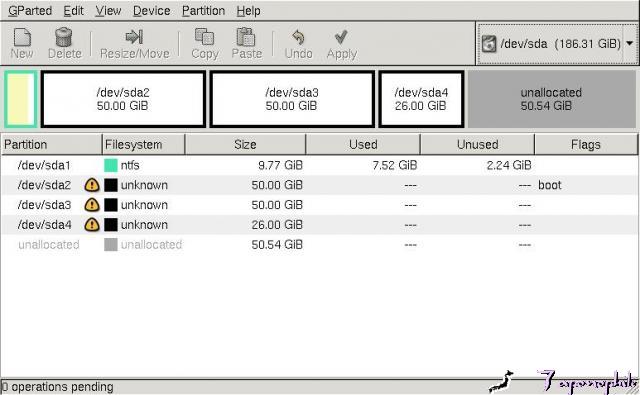This screenshot has height=395, width=640.
Task: Click the warning icon next to /dev/sda4
Action: pos(92,224)
